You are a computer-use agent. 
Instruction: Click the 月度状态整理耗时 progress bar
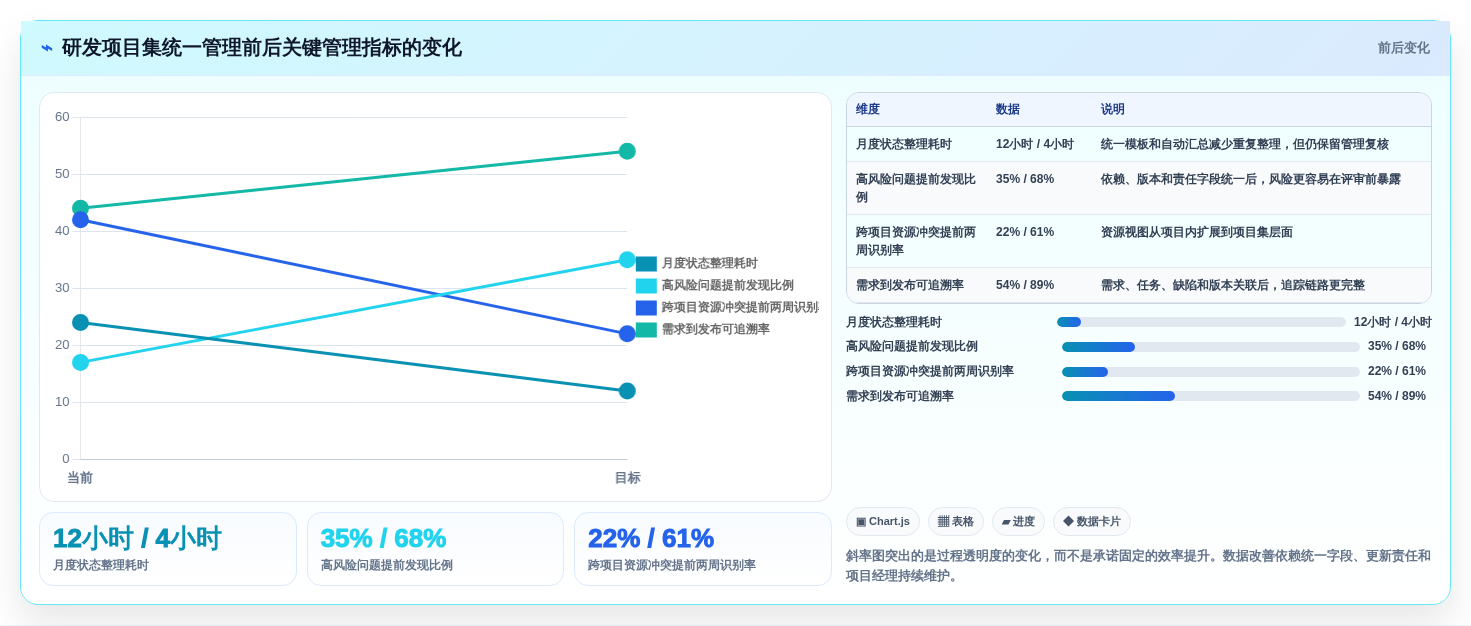(1201, 322)
